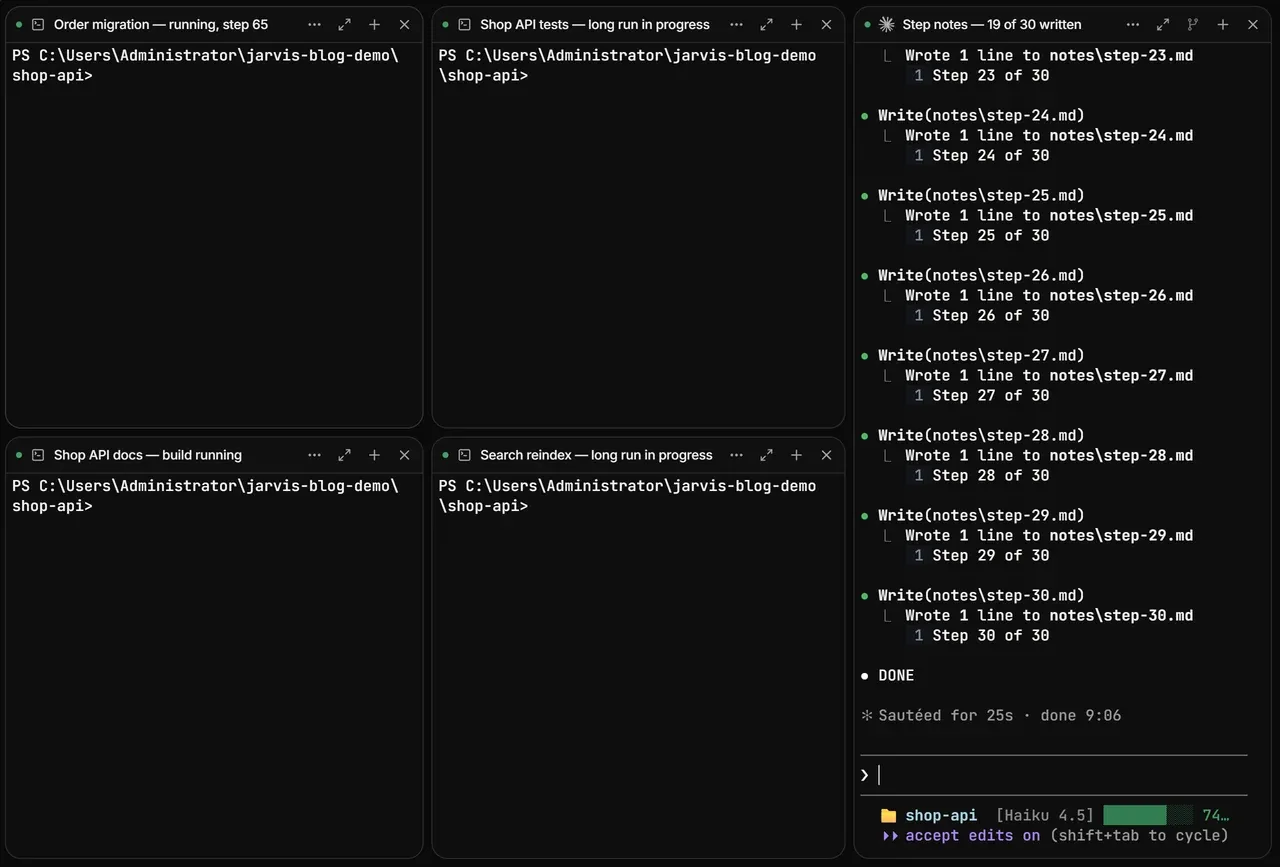Click the DONE message
Image resolution: width=1280 pixels, height=867 pixels.
(x=896, y=675)
